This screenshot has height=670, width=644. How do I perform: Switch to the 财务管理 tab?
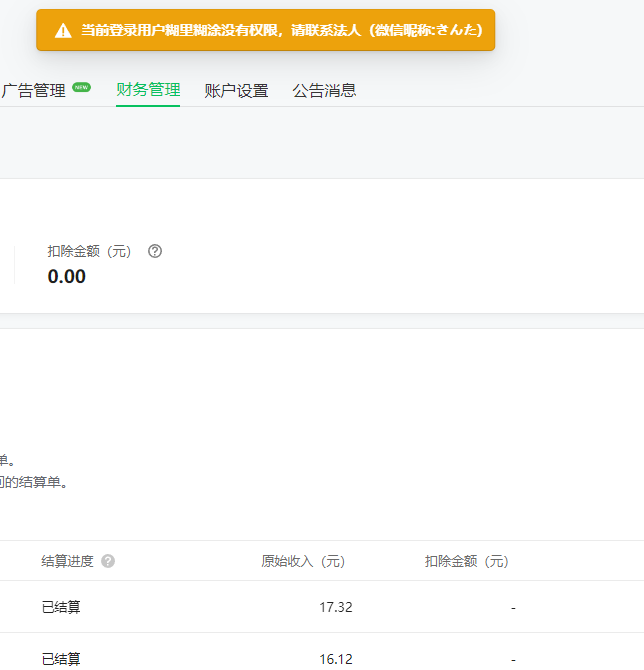point(148,90)
